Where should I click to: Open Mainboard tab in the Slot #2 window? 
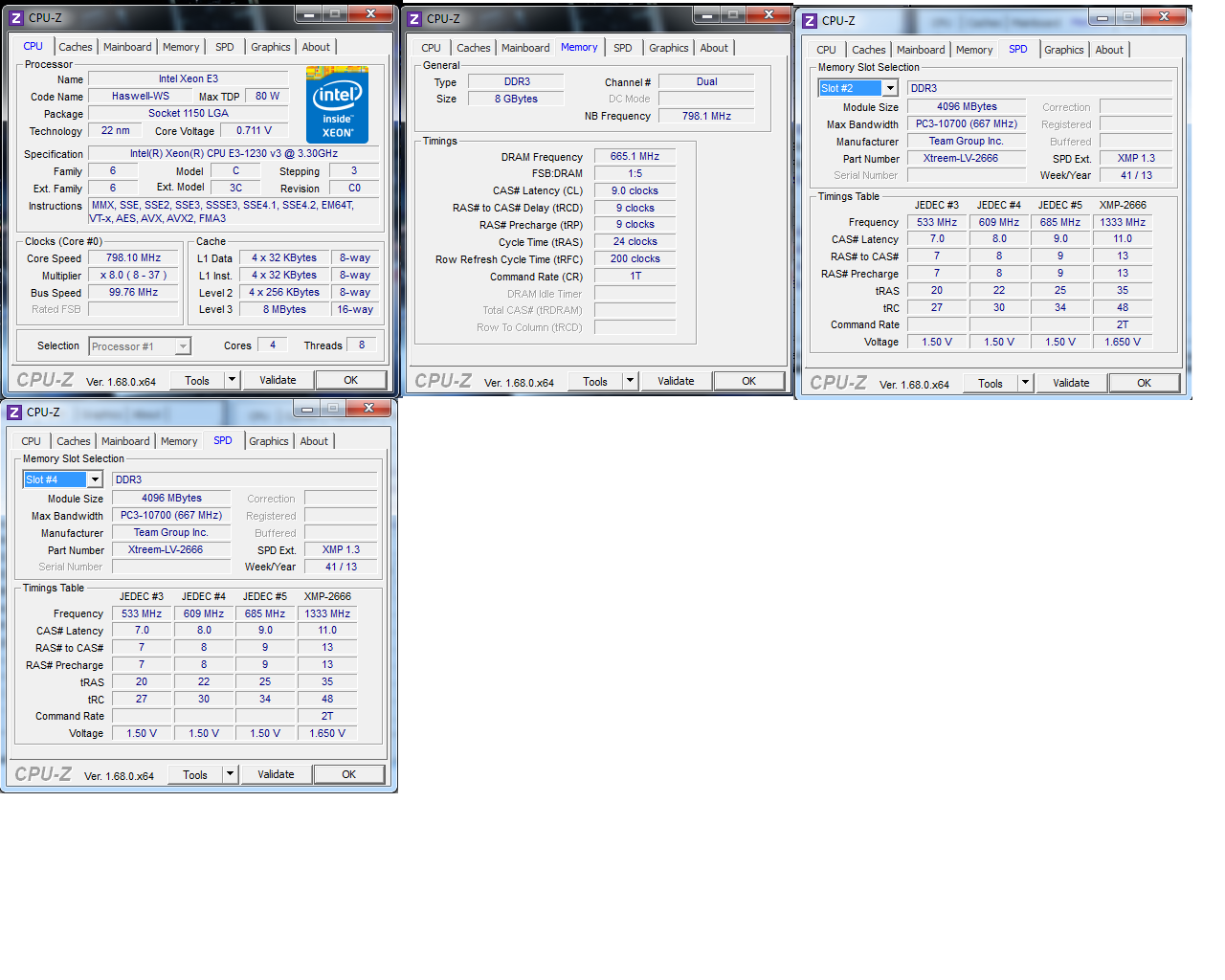coord(921,50)
